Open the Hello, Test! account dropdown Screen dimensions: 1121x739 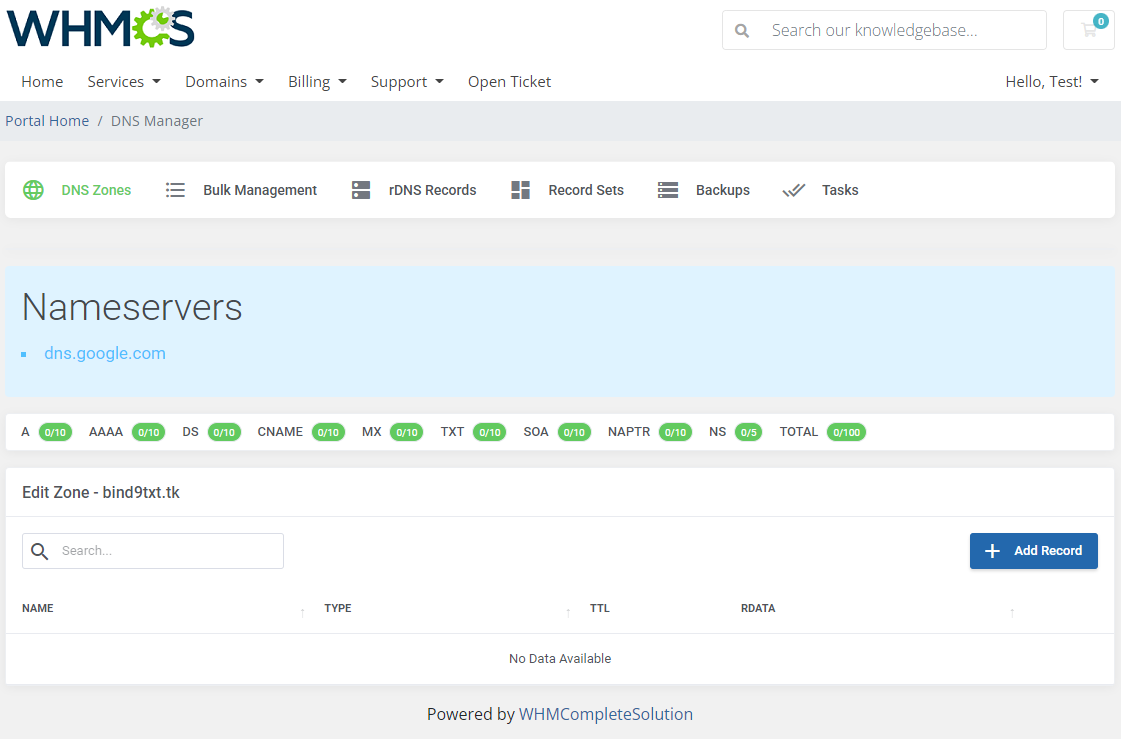pos(1052,81)
